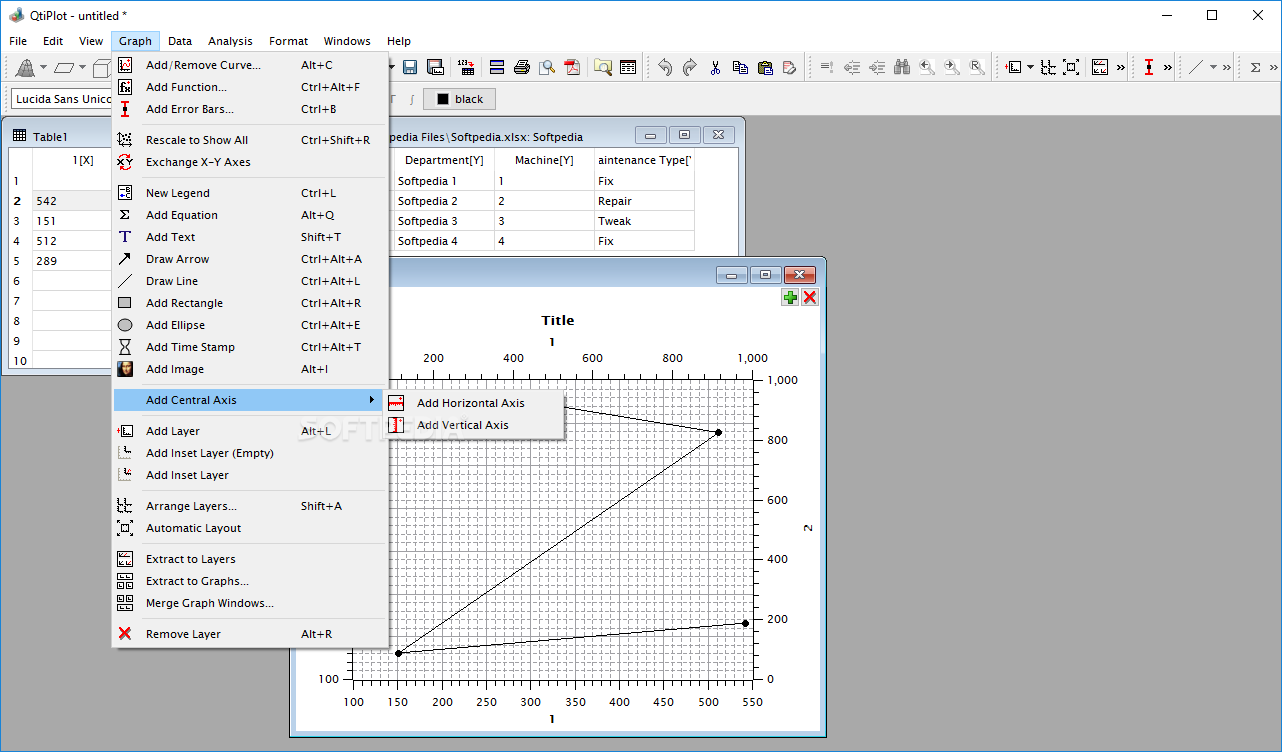Screen dimensions: 1282x752
Task: Open Print Preview from toolbar
Action: pos(547,67)
